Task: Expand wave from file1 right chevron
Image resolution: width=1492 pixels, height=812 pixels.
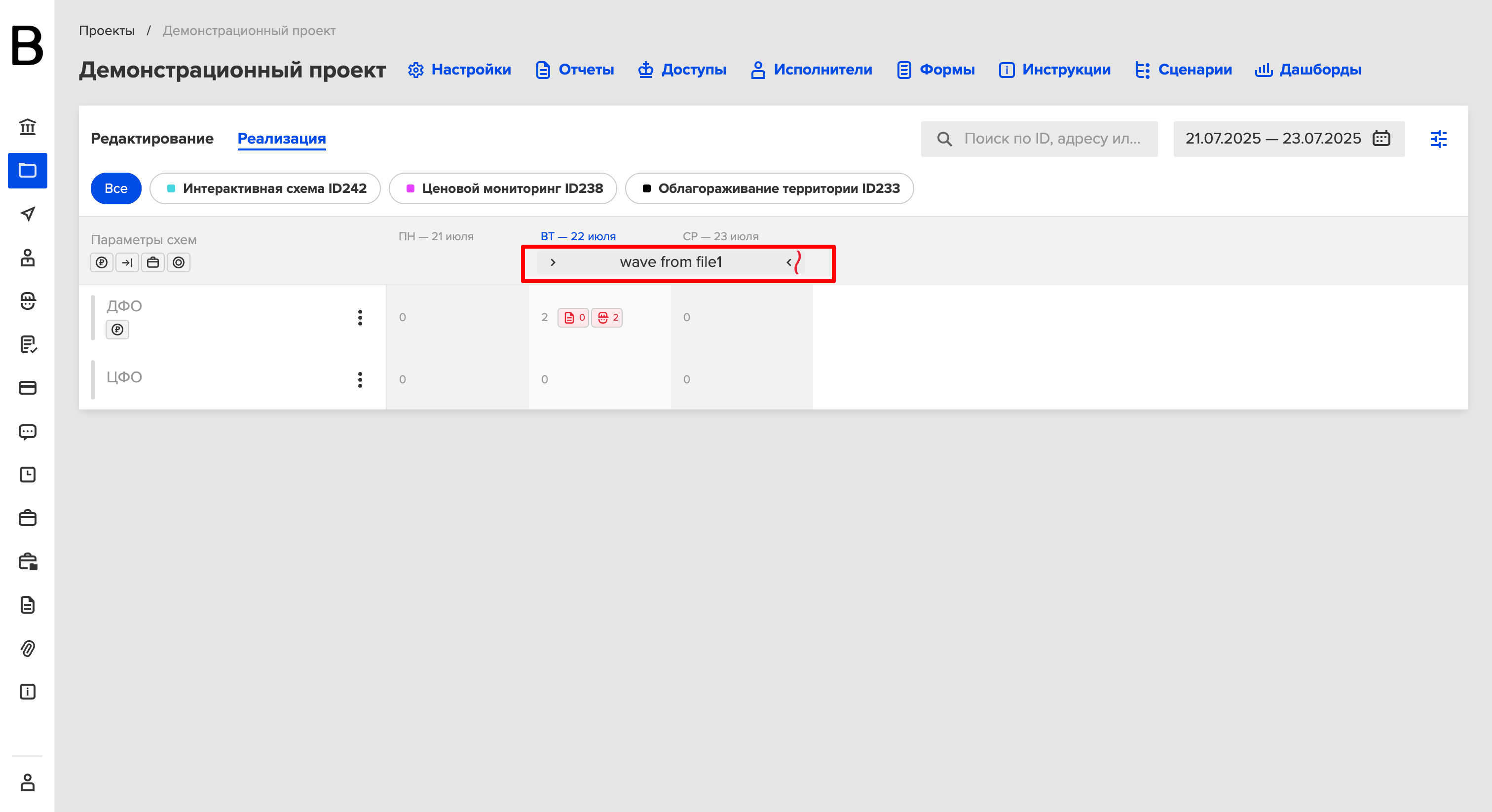Action: pyautogui.click(x=553, y=262)
